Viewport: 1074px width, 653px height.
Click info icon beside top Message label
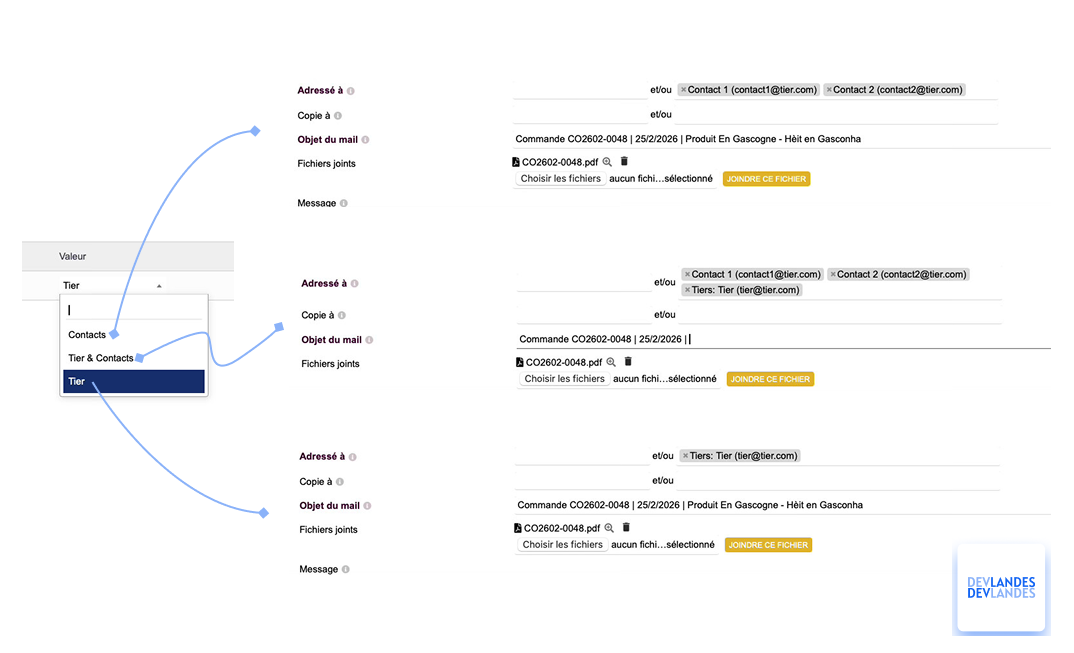pos(344,204)
